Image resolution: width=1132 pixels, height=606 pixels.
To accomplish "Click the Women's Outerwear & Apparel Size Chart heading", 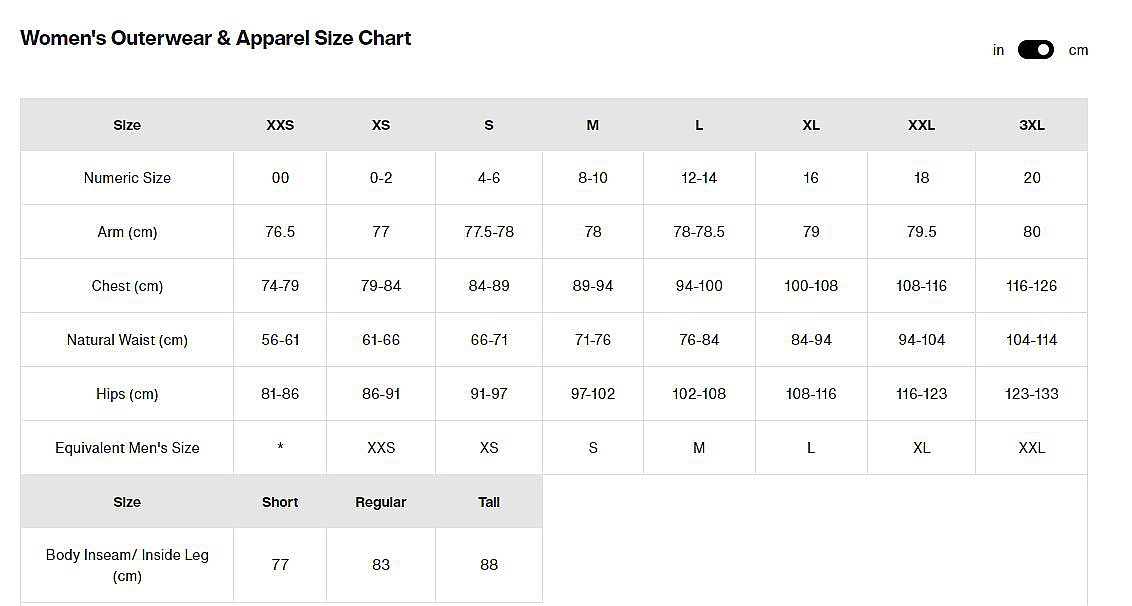I will click(216, 39).
